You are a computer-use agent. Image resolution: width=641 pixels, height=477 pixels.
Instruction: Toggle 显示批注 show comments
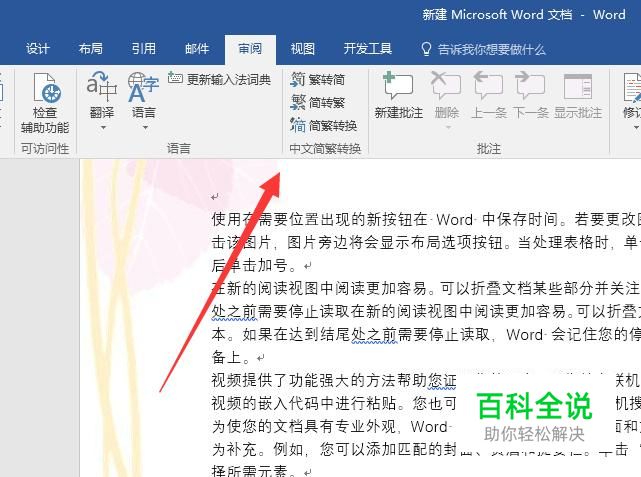pos(578,96)
